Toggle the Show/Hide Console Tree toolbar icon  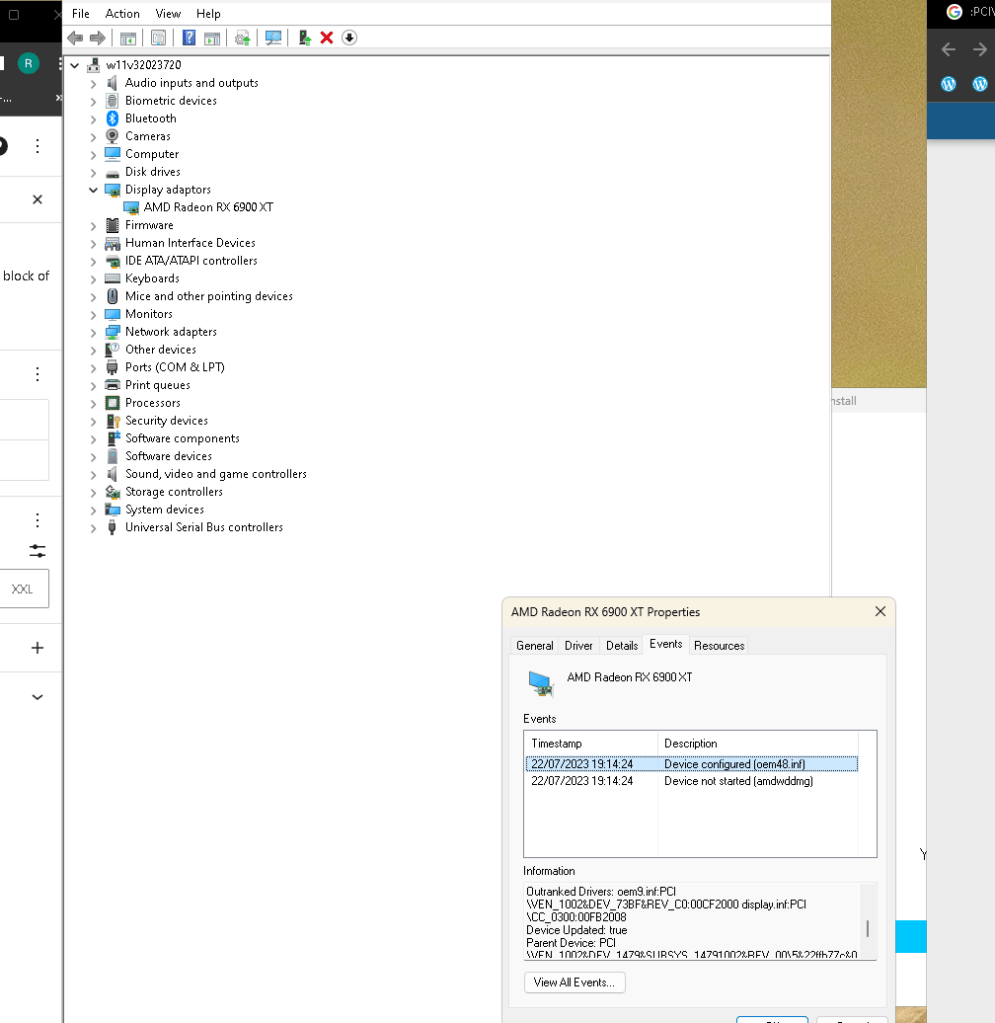tap(128, 38)
